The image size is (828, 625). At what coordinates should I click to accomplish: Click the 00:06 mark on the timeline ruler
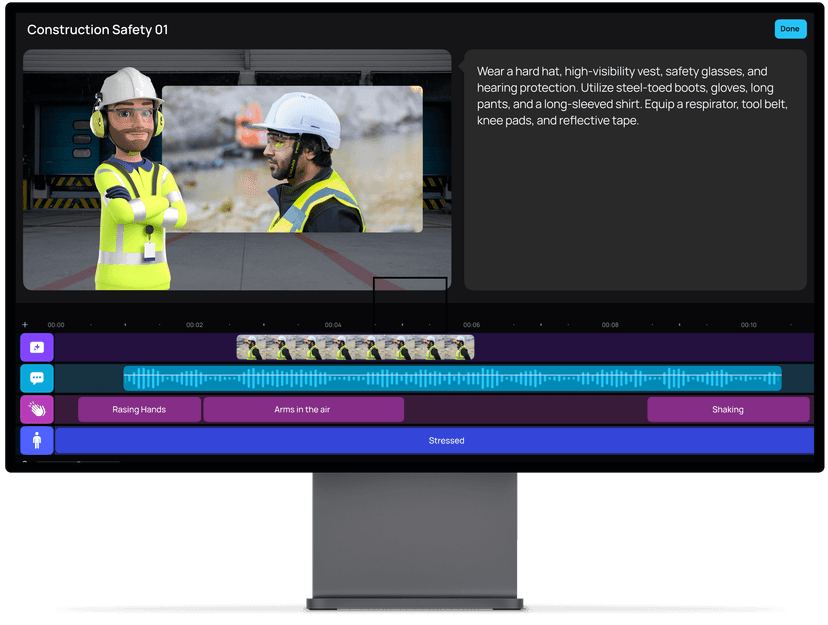pos(471,324)
